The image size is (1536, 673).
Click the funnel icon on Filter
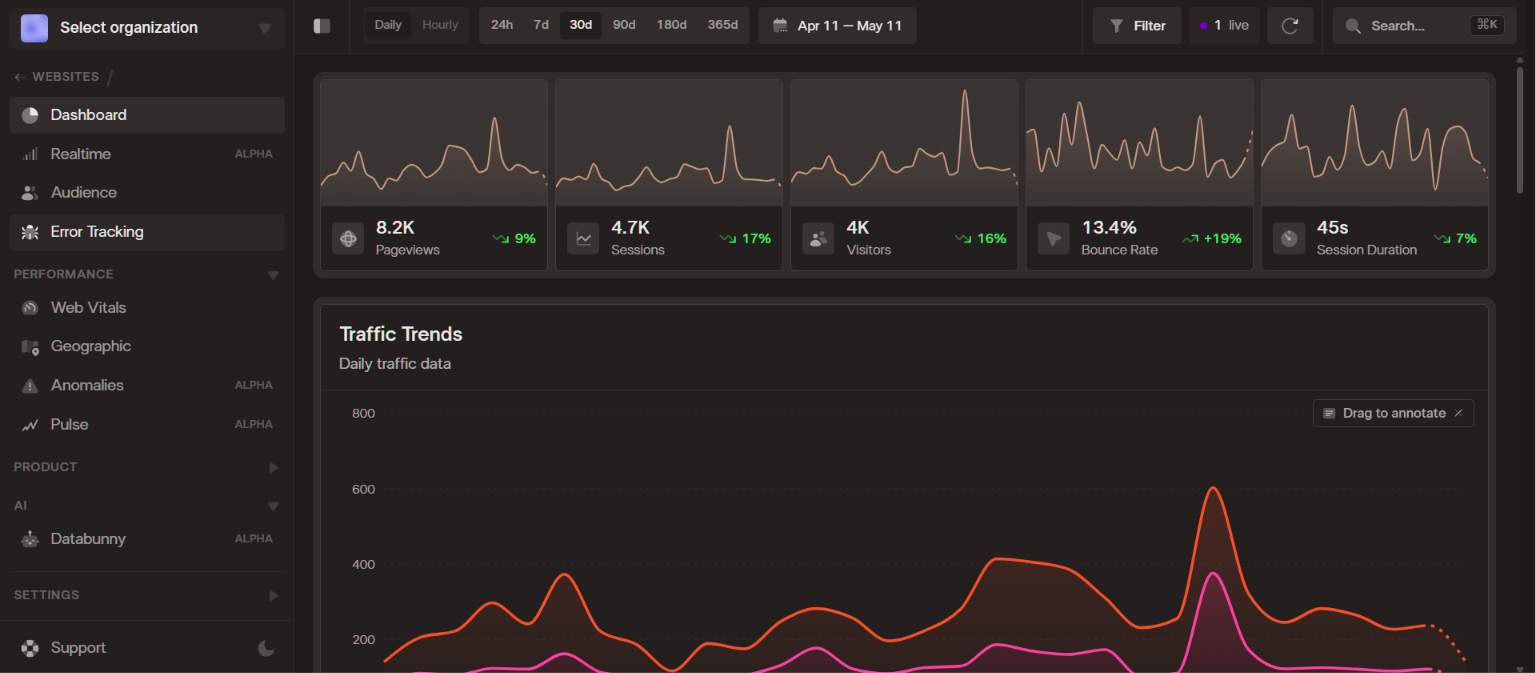pos(1117,26)
